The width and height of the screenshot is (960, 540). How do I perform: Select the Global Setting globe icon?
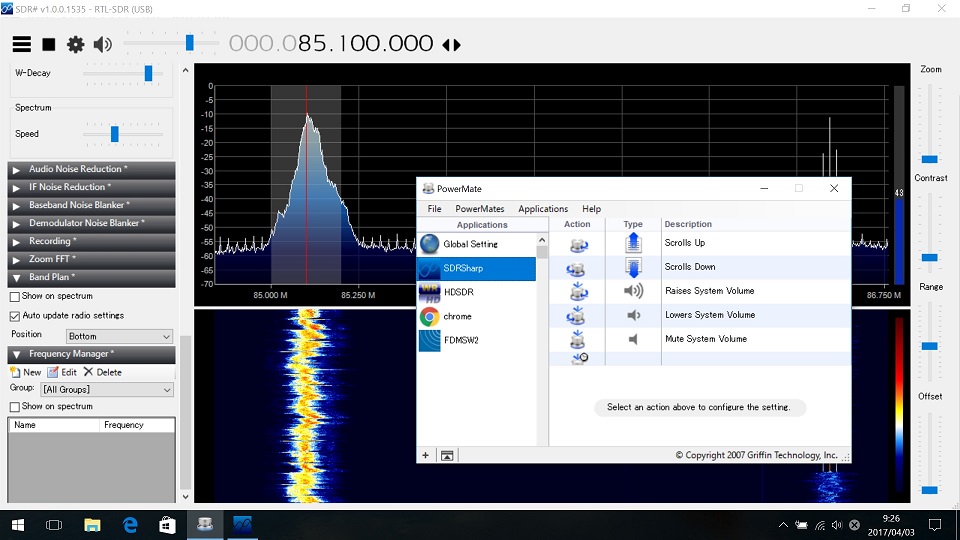(429, 244)
